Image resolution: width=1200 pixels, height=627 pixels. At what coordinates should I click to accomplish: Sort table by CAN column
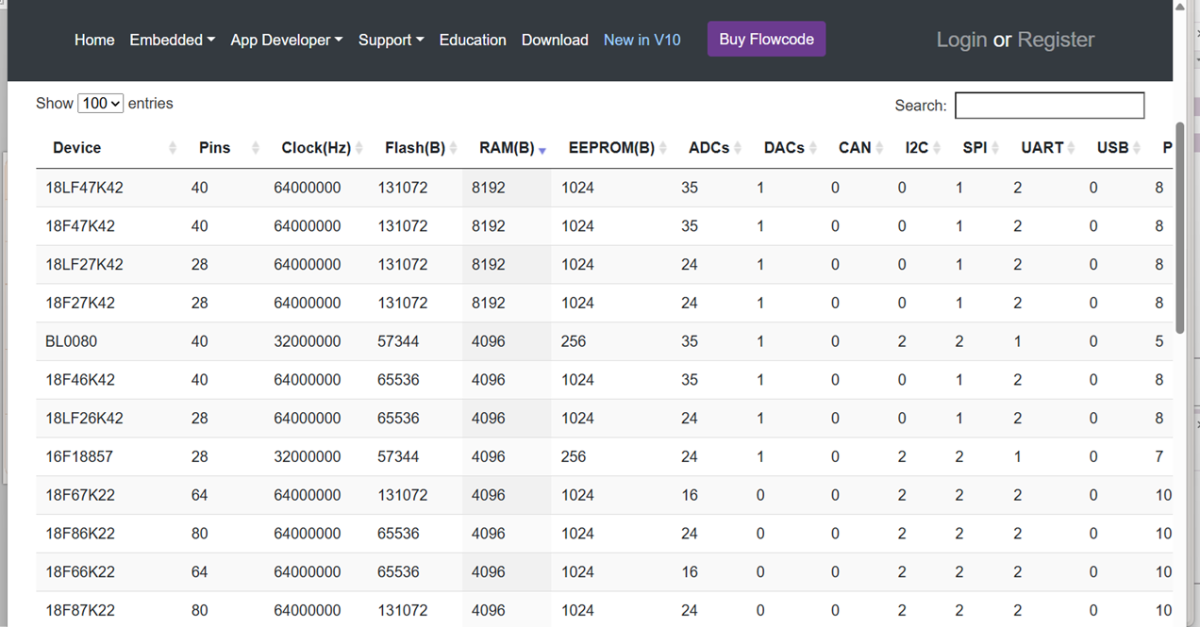(x=855, y=148)
